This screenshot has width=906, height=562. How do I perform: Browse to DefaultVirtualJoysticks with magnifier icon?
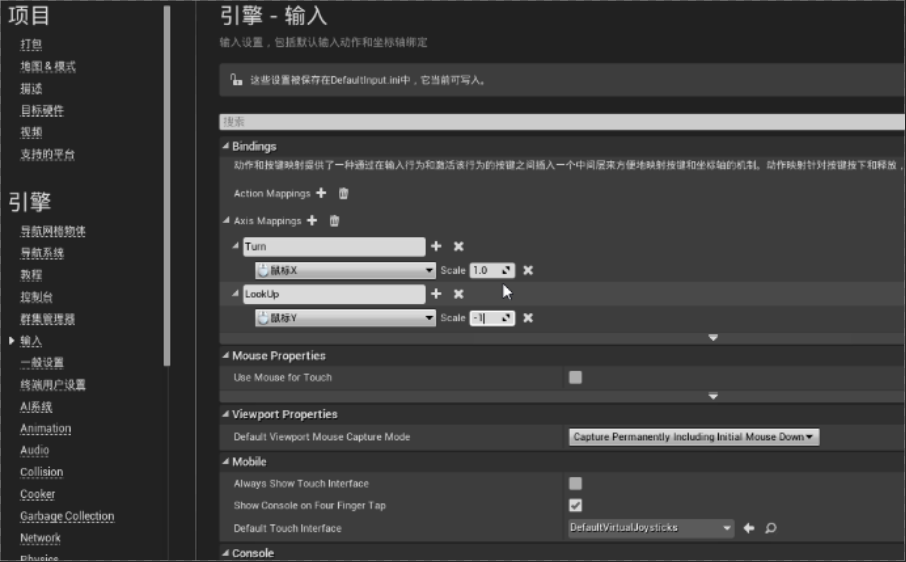tap(771, 528)
